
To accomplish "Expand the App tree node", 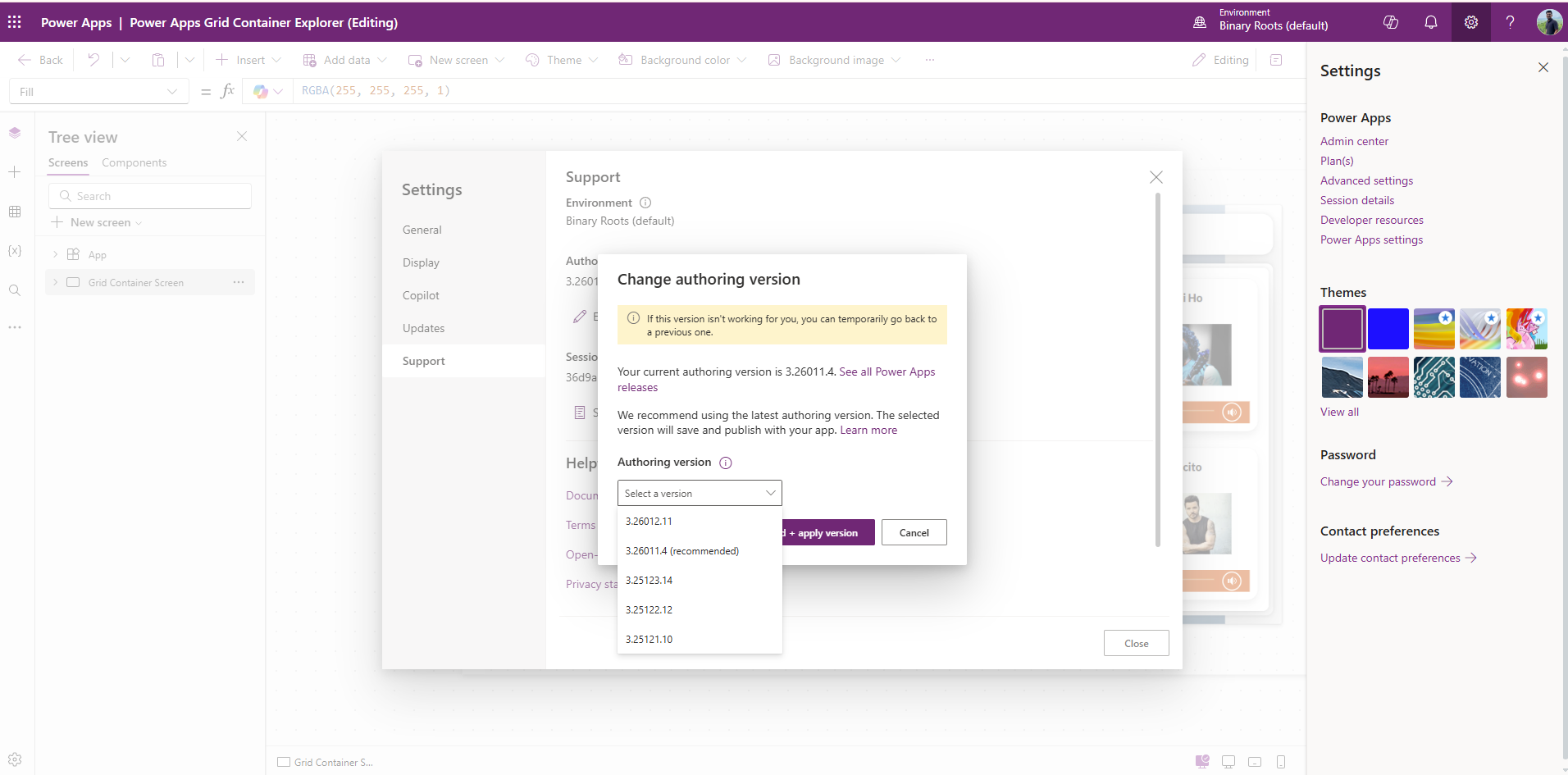I will (55, 254).
